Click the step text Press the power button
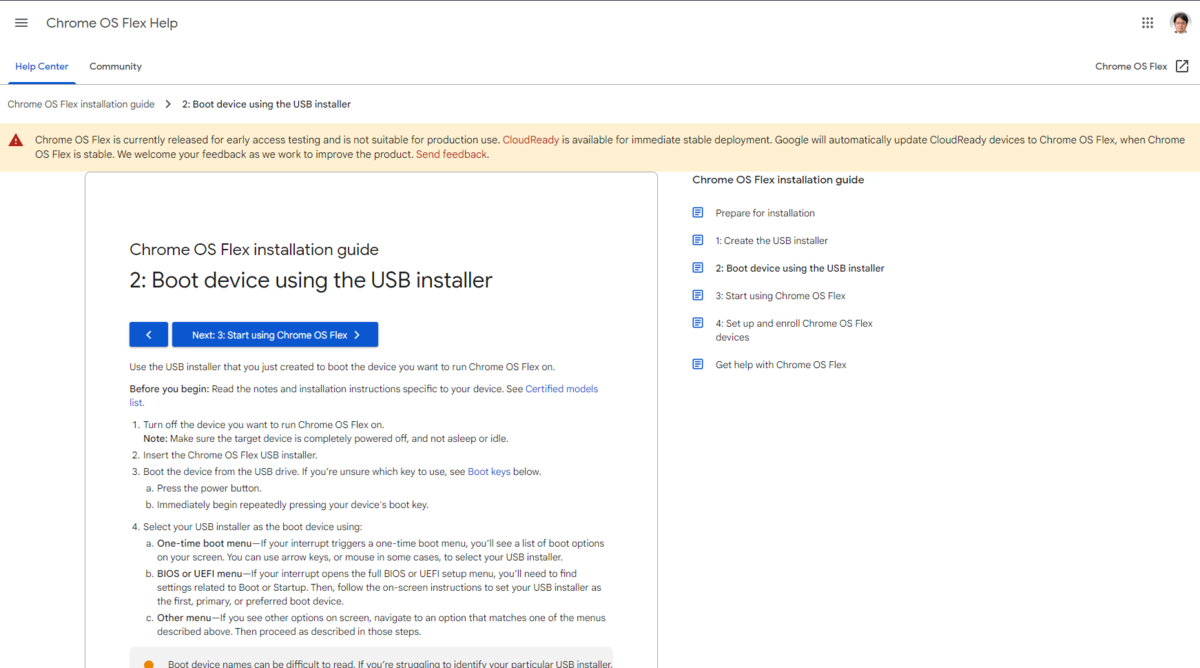Viewport: 1200px width, 668px height. point(209,488)
